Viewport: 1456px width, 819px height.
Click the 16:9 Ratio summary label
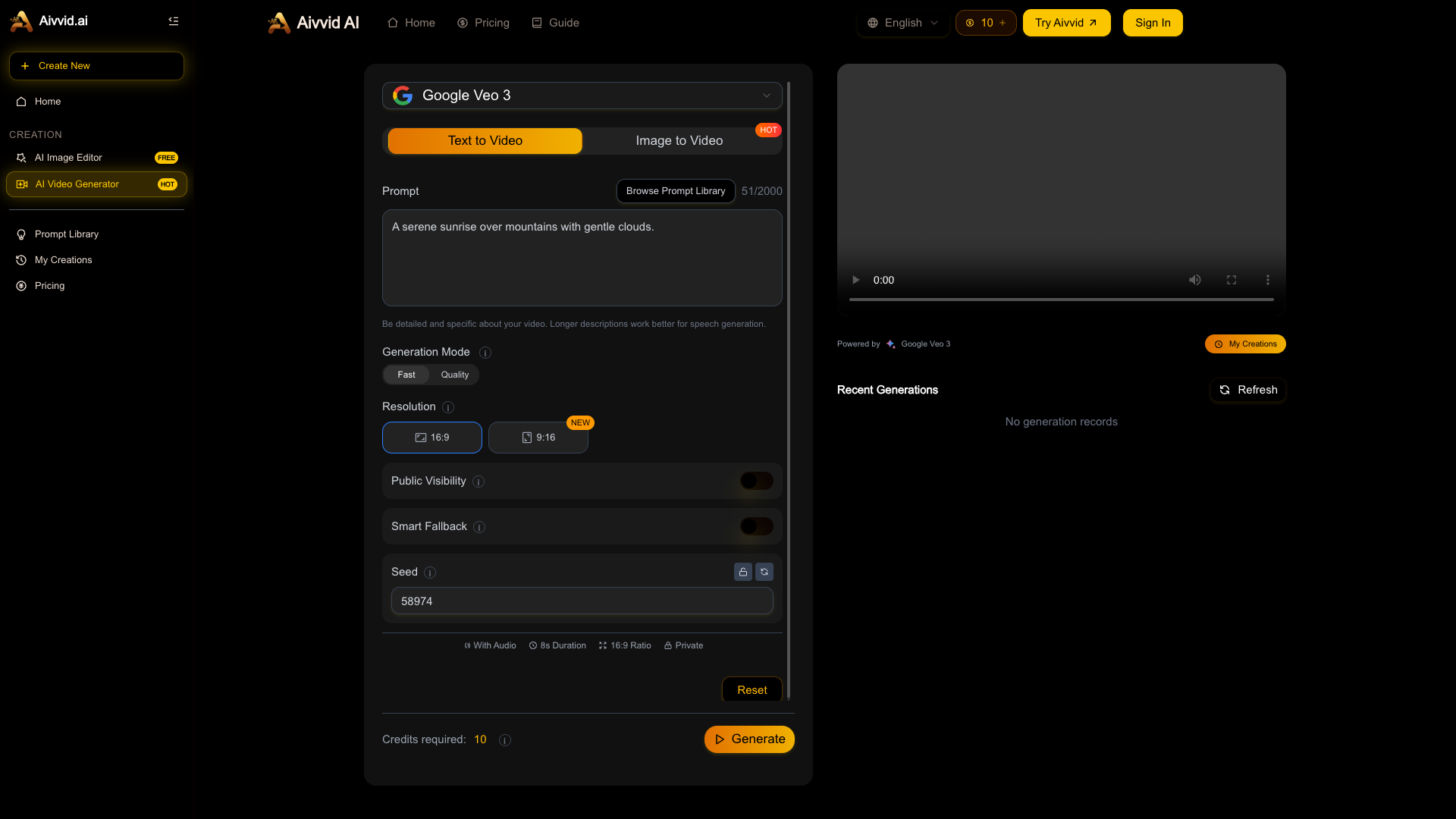pos(625,646)
